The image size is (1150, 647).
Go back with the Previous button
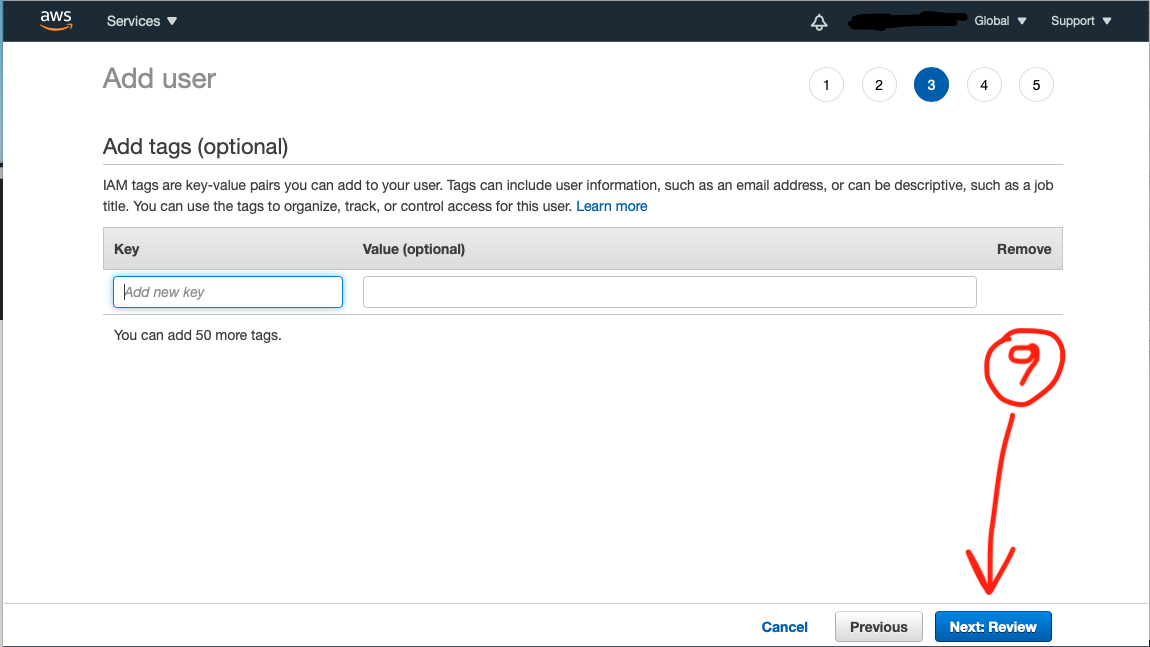tap(879, 626)
